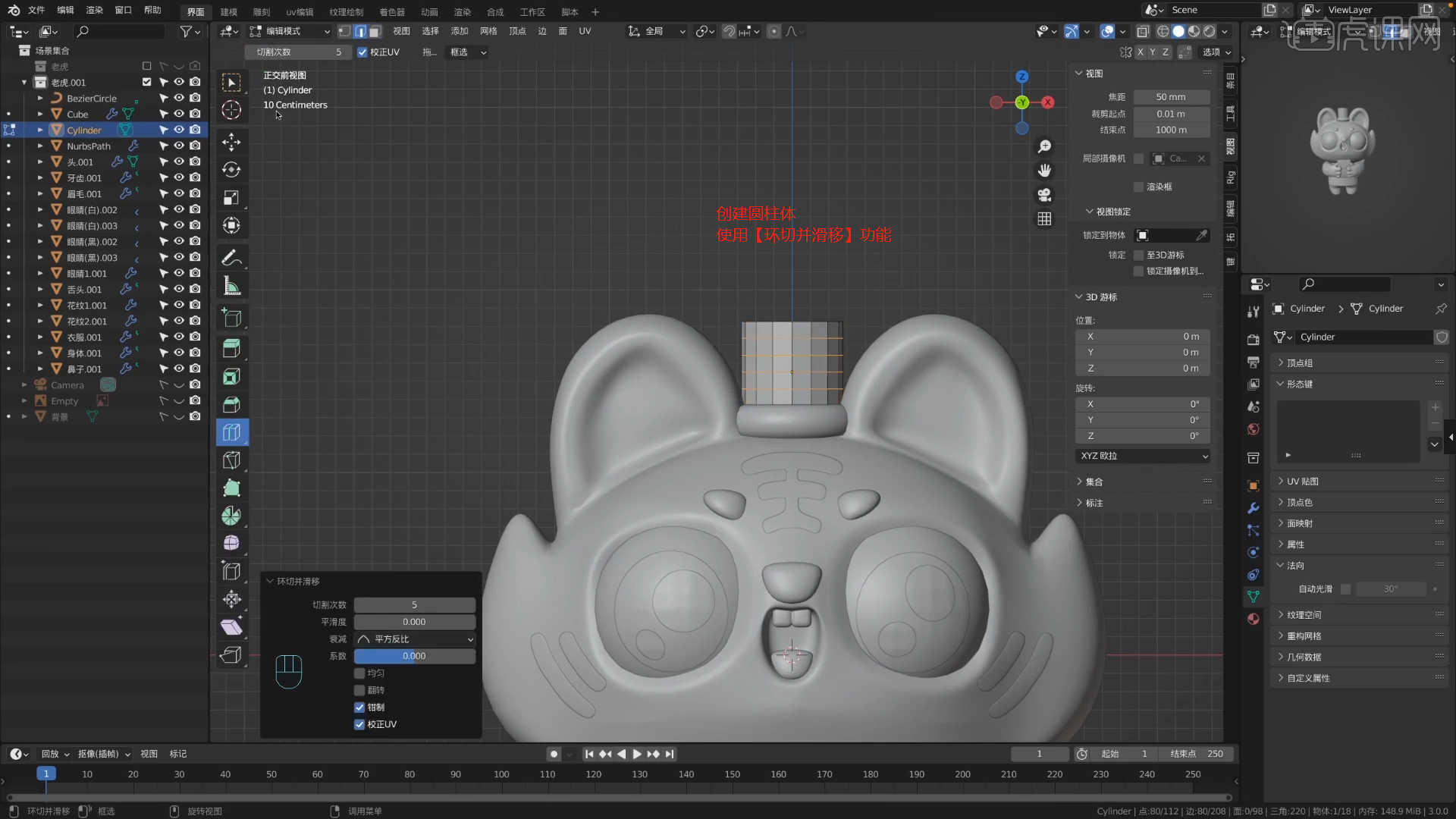Toggle camera view icon in viewport
Screen dimensions: 1456x819
pos(1044,195)
